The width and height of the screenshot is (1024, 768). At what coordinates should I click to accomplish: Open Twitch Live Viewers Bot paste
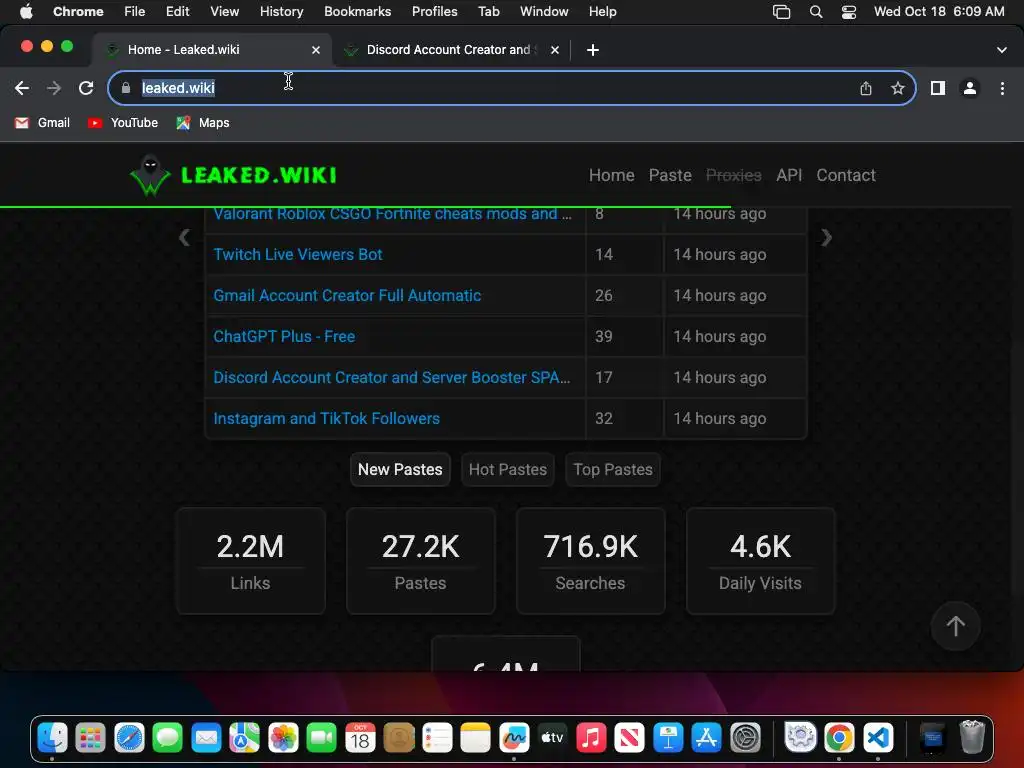click(x=298, y=255)
